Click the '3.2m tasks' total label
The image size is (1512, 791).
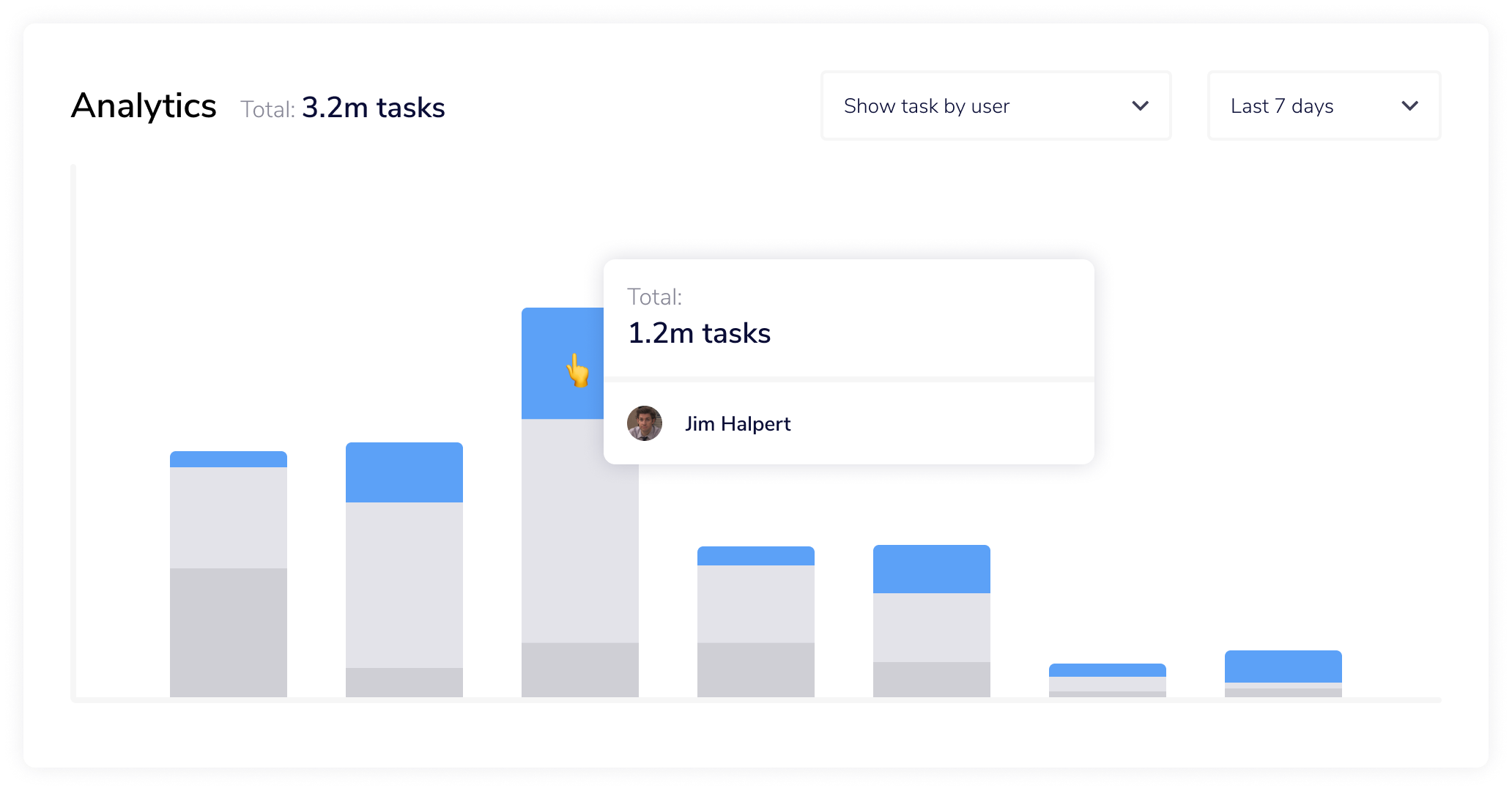[x=373, y=108]
